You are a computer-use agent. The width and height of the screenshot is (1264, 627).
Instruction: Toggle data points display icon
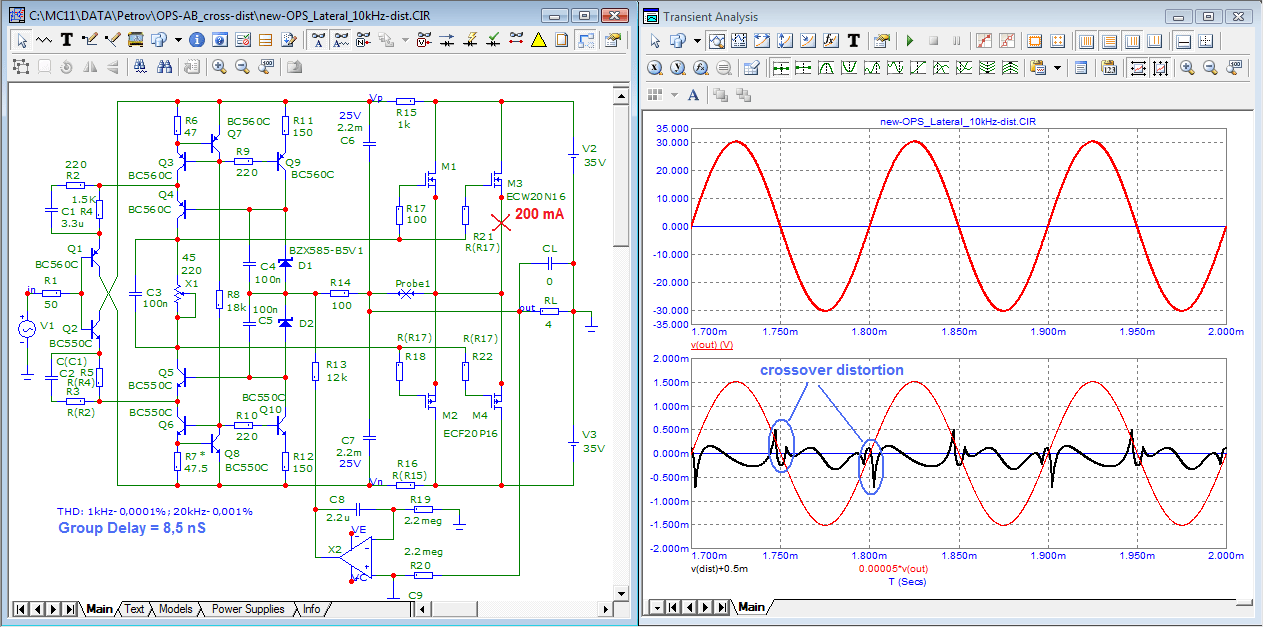(984, 41)
